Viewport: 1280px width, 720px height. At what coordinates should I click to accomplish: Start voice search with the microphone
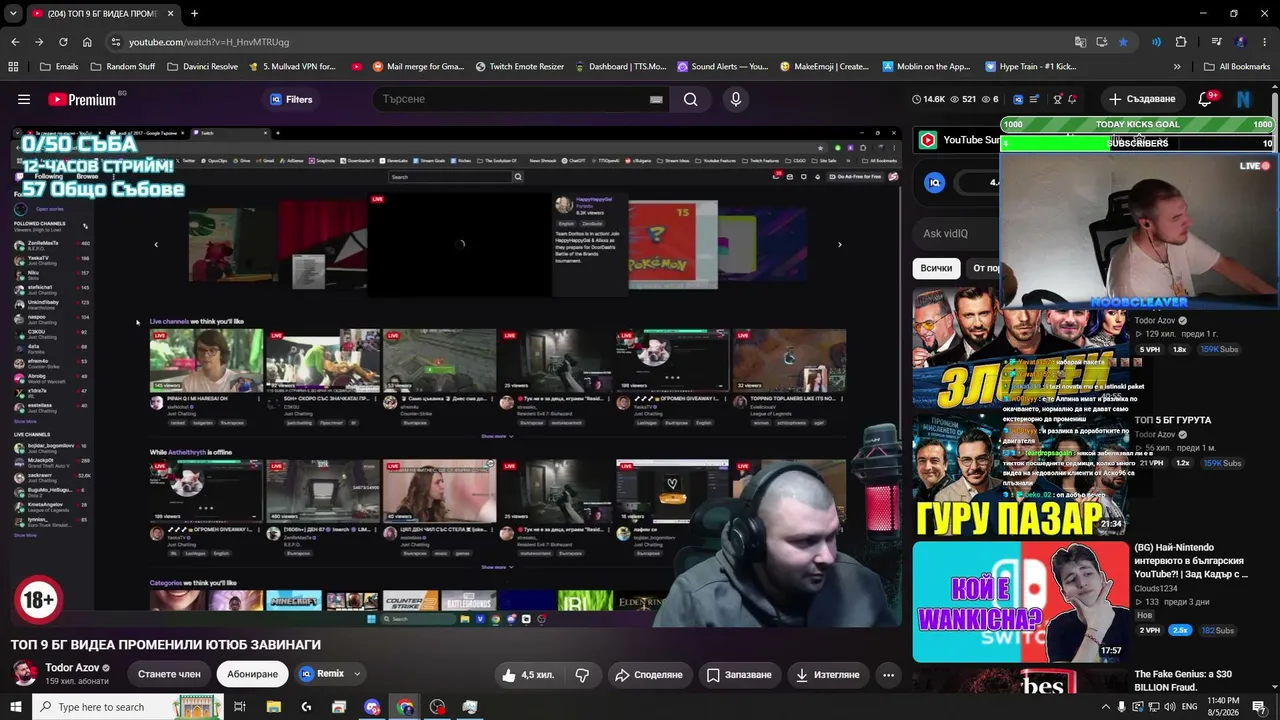736,99
